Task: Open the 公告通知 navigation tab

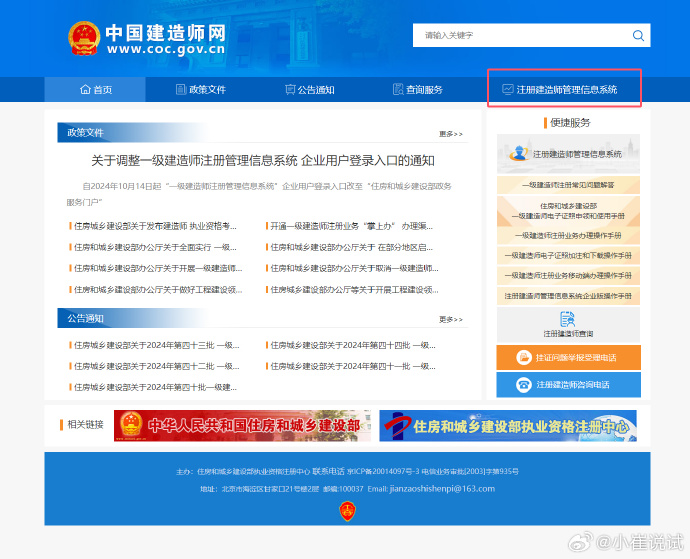Action: pos(309,90)
